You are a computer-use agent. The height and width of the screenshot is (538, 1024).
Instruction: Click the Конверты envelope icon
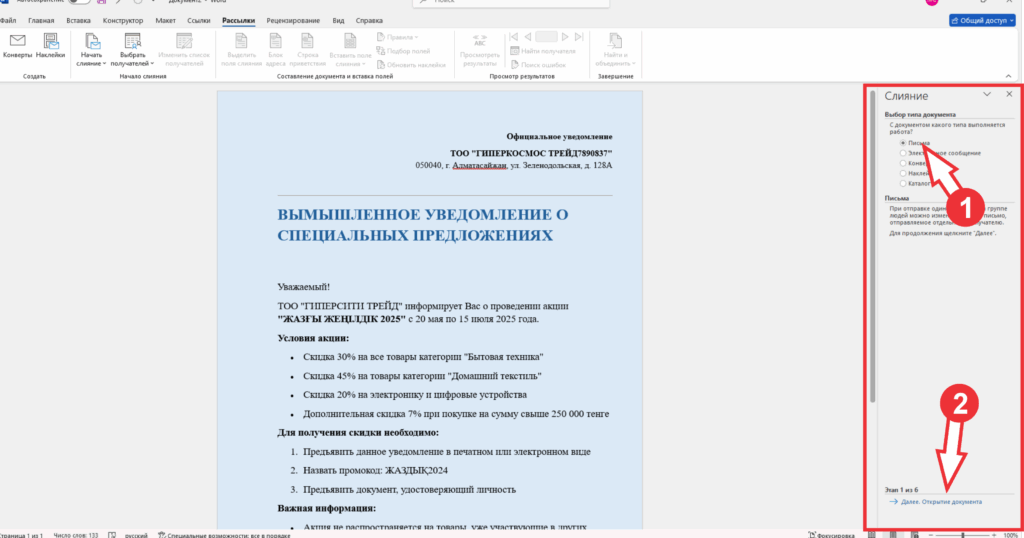point(18,41)
